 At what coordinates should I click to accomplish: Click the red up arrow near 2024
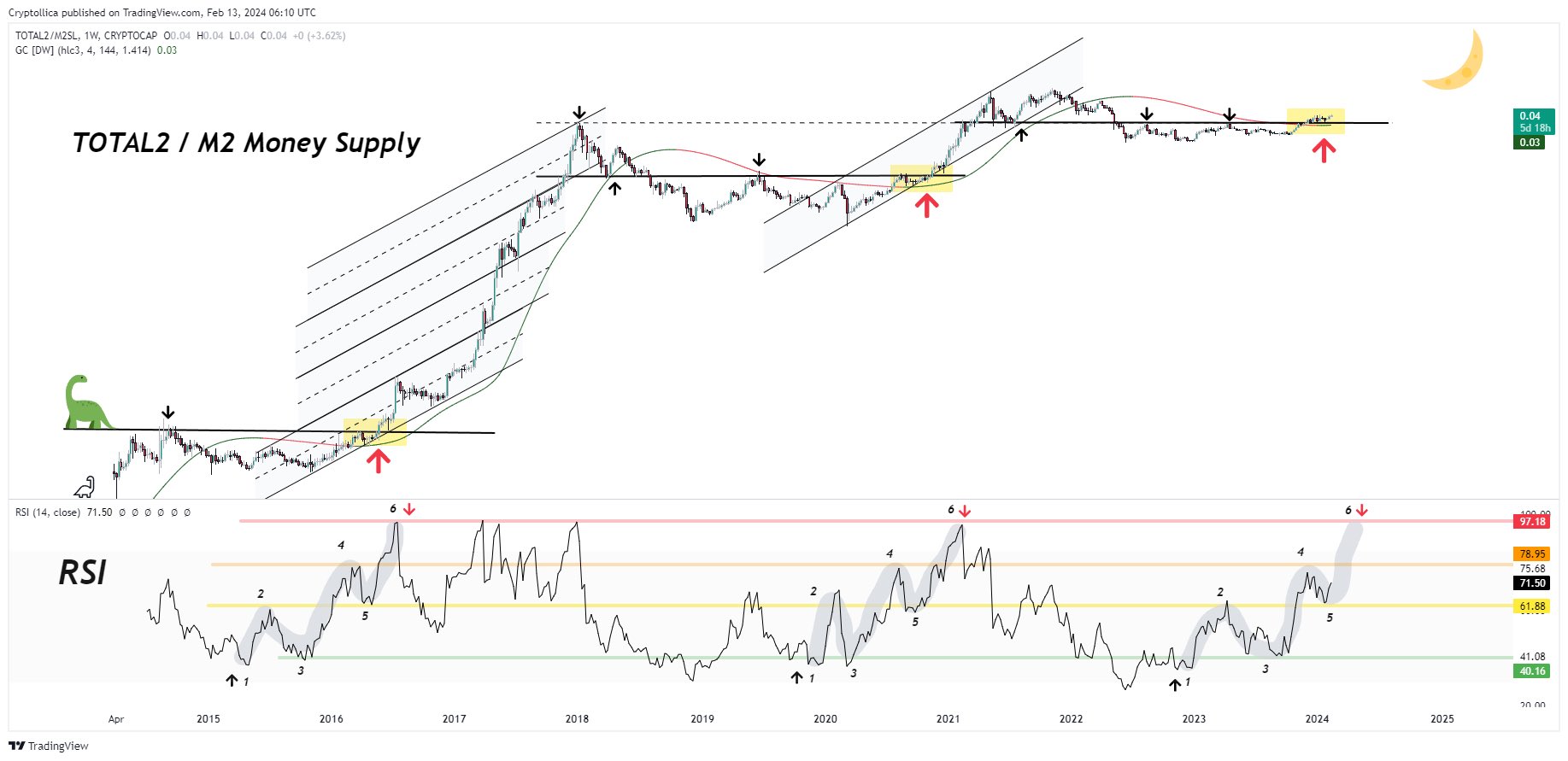pyautogui.click(x=1324, y=151)
